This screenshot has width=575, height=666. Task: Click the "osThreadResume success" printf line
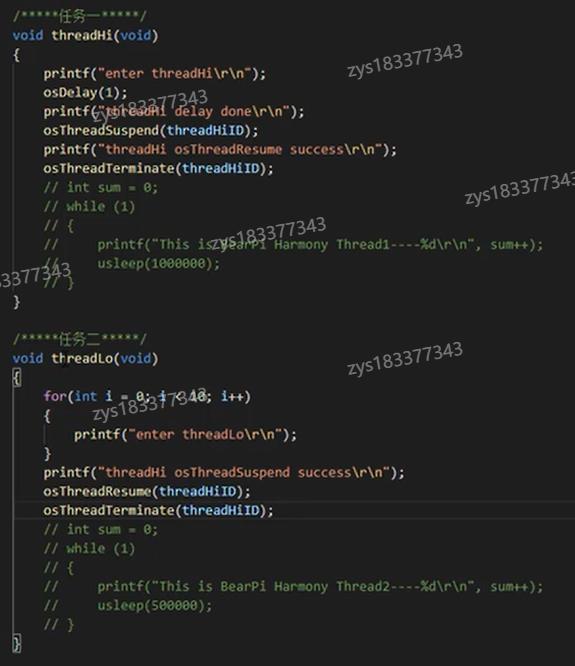tap(220, 150)
